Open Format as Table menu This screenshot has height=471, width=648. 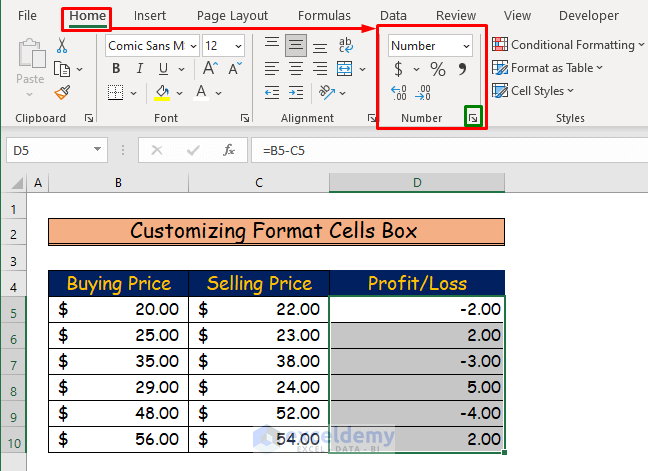[x=547, y=68]
